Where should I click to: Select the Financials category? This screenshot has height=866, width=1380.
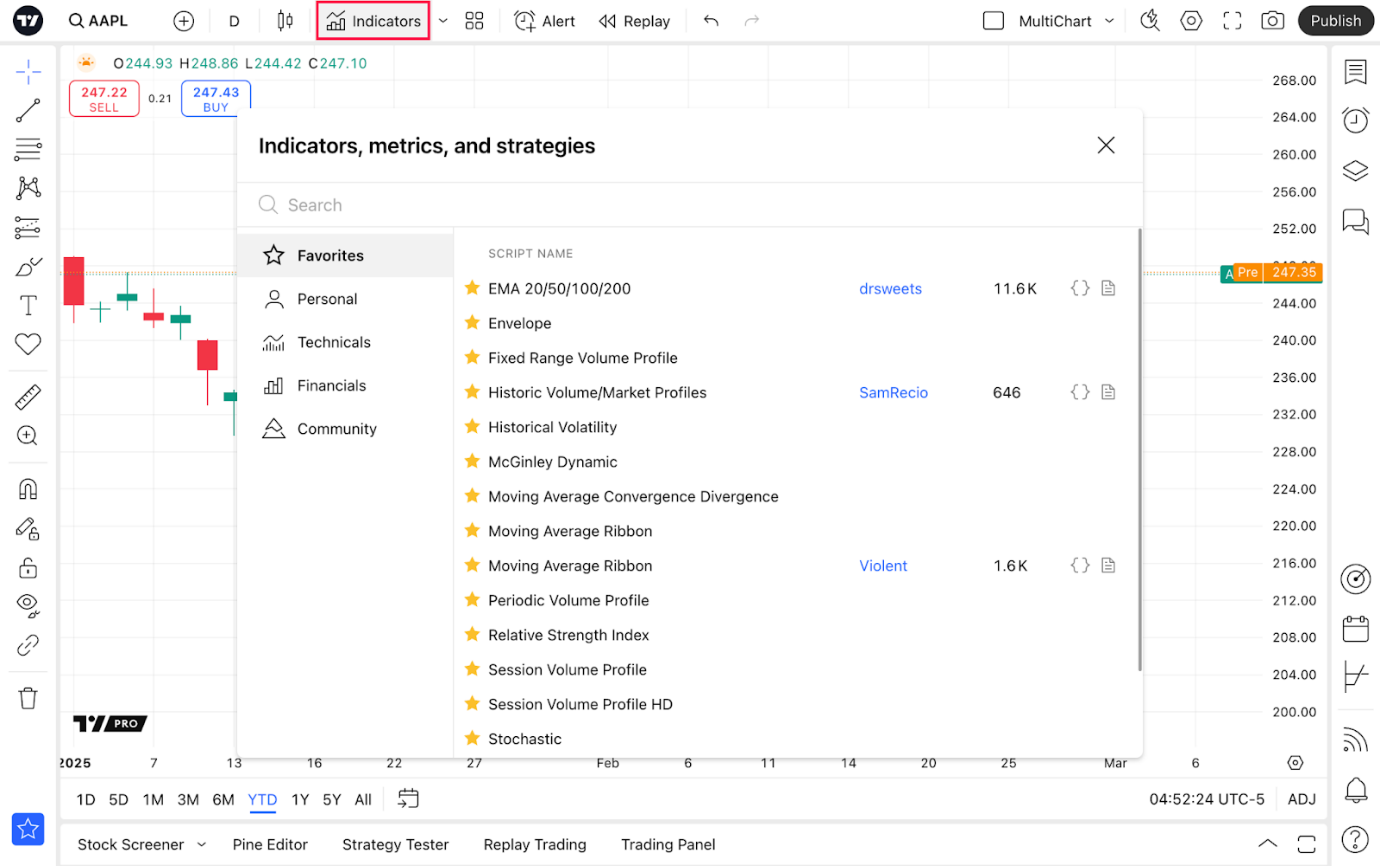tap(345, 386)
